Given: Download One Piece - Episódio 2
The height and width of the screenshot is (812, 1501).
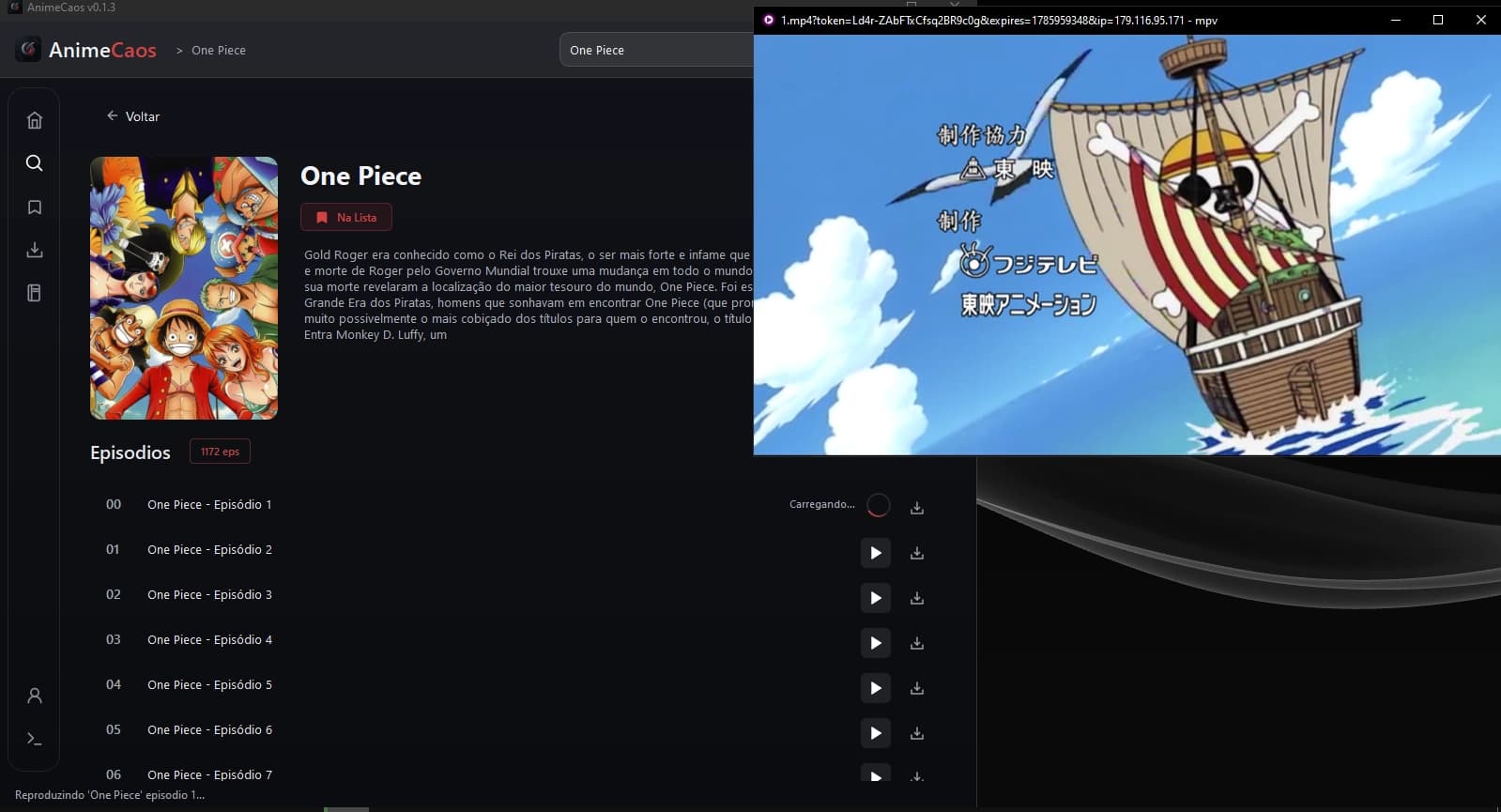Looking at the screenshot, I should click(917, 553).
